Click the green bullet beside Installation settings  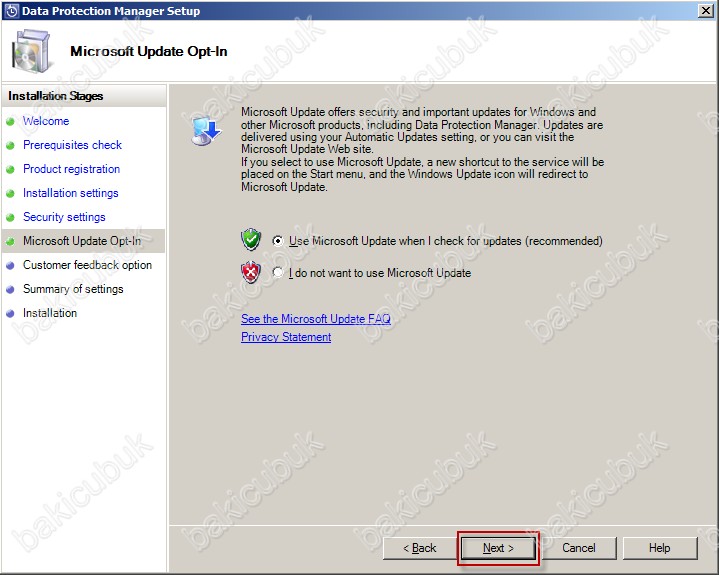[x=10, y=194]
